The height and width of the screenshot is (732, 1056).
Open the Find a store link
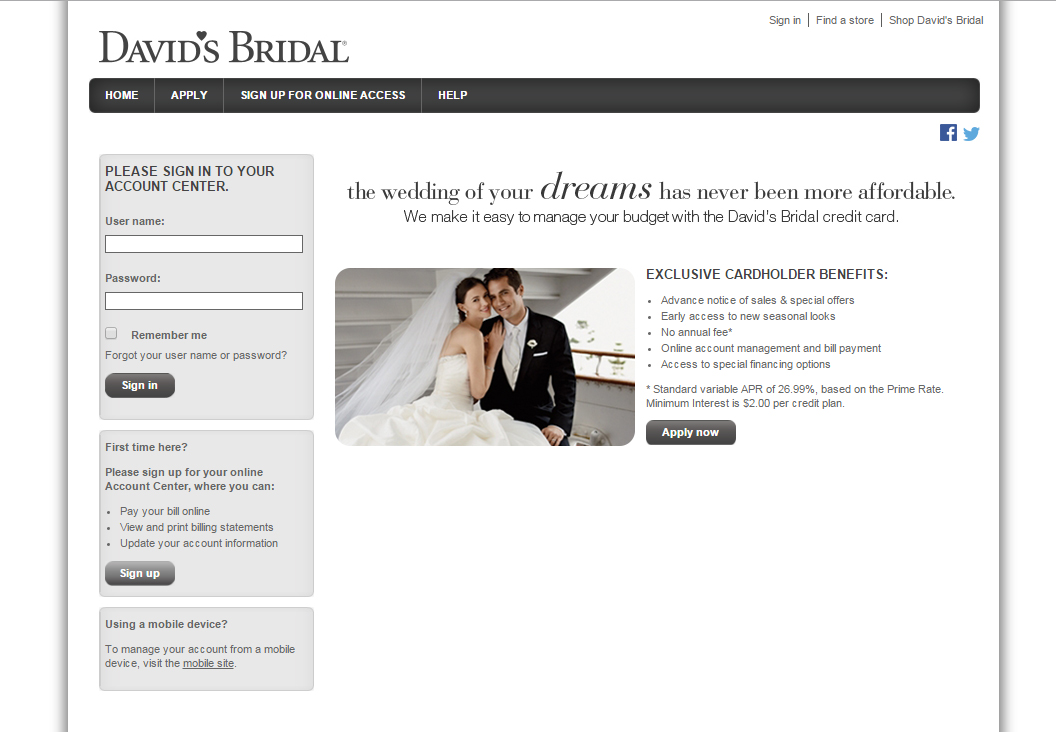(845, 20)
